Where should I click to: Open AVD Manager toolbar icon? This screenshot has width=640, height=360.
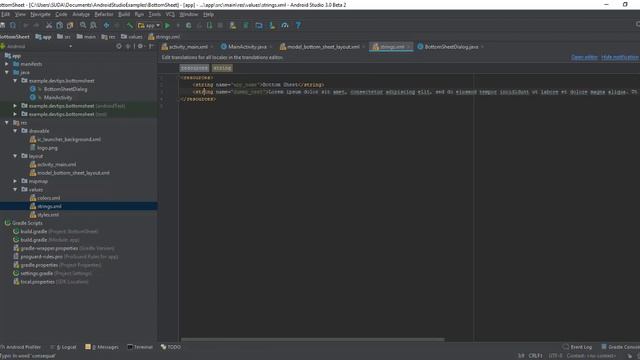233,25
